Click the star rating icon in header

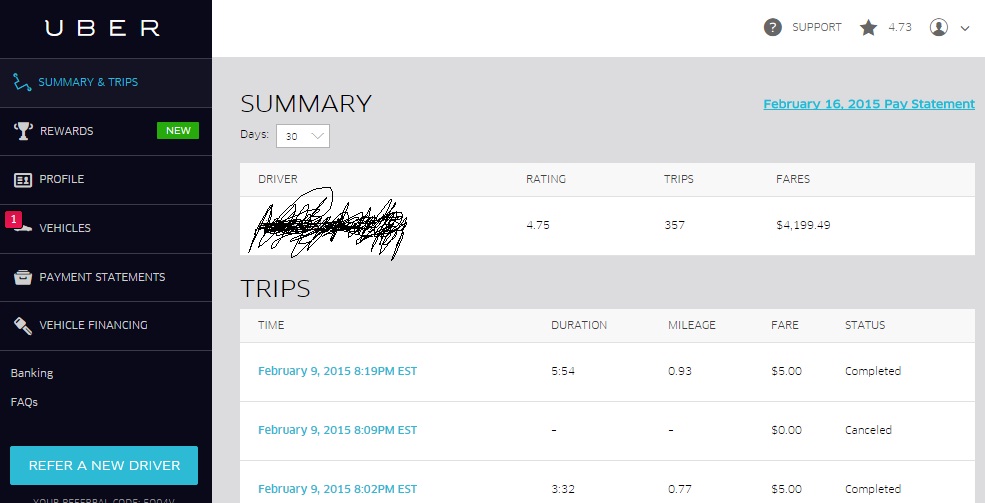(868, 28)
